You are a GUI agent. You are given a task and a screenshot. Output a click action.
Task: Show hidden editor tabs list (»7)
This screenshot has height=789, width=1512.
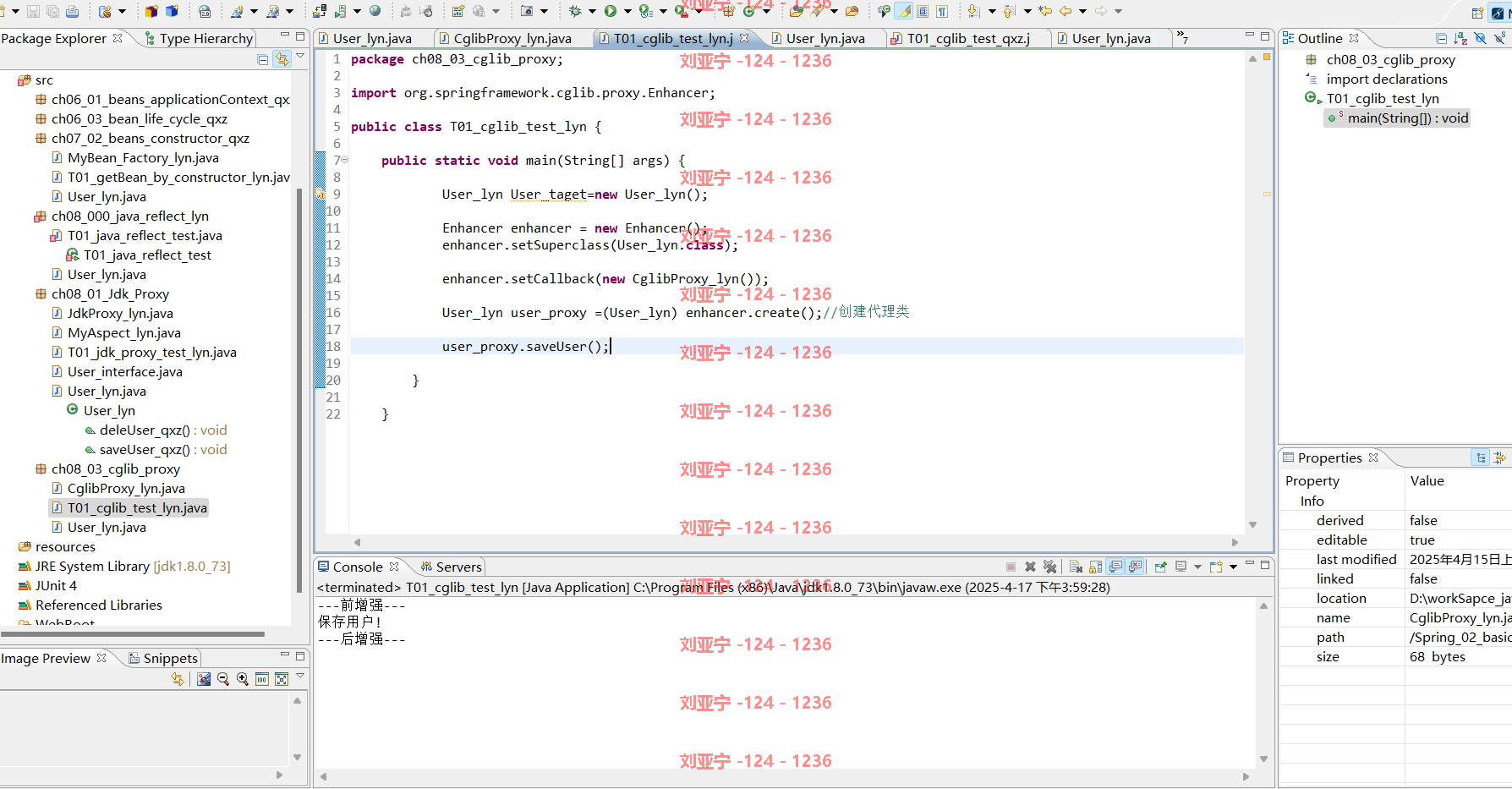(x=1182, y=38)
